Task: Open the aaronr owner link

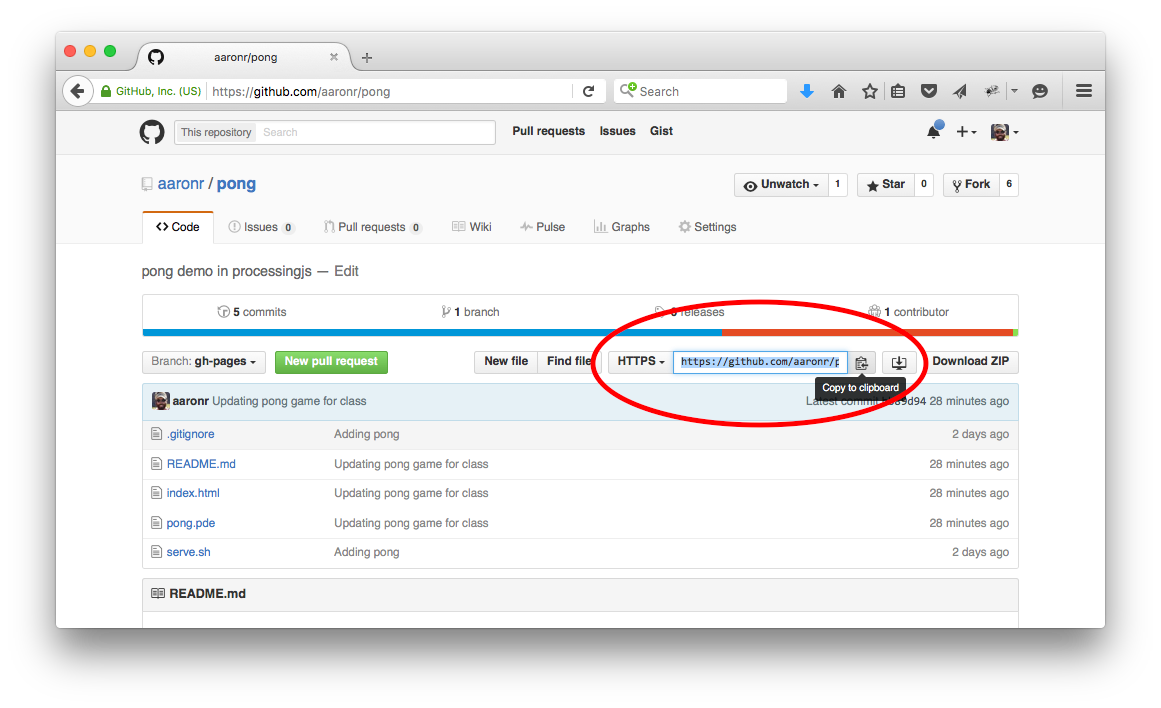Action: (x=181, y=184)
